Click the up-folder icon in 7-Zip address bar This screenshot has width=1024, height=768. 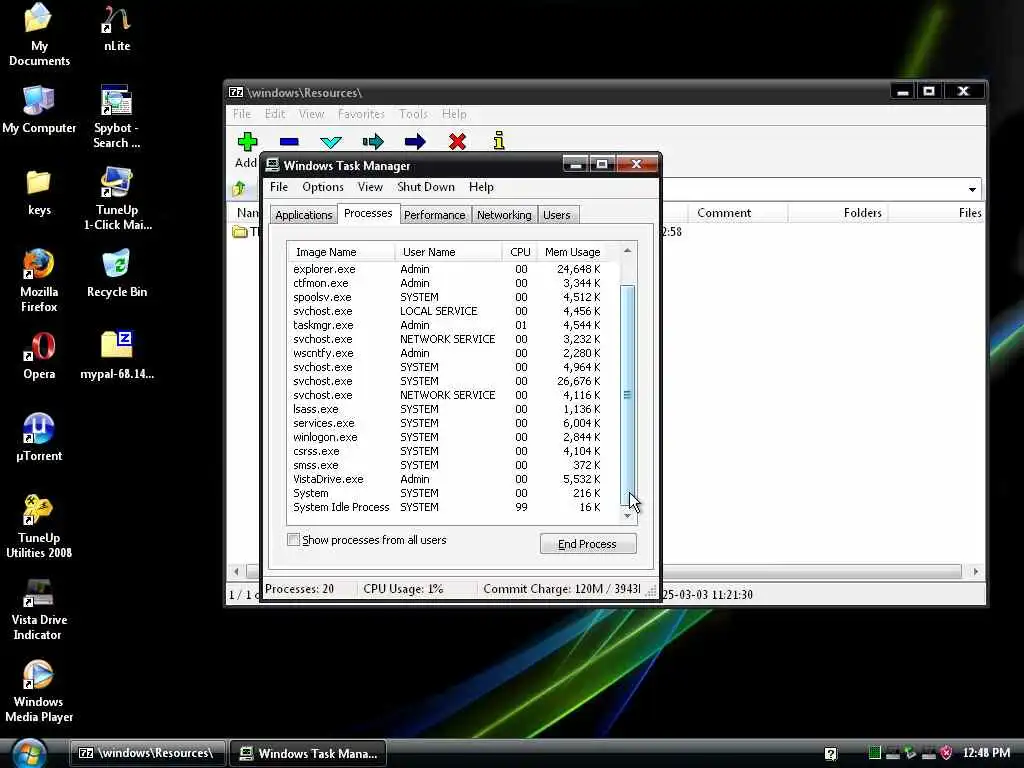pyautogui.click(x=239, y=189)
